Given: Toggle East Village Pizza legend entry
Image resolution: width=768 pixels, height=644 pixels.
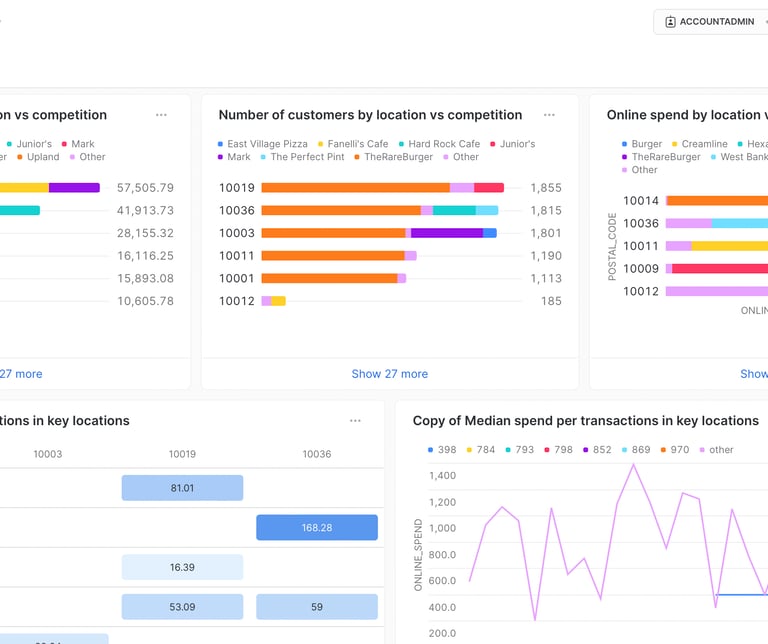Looking at the screenshot, I should (263, 144).
